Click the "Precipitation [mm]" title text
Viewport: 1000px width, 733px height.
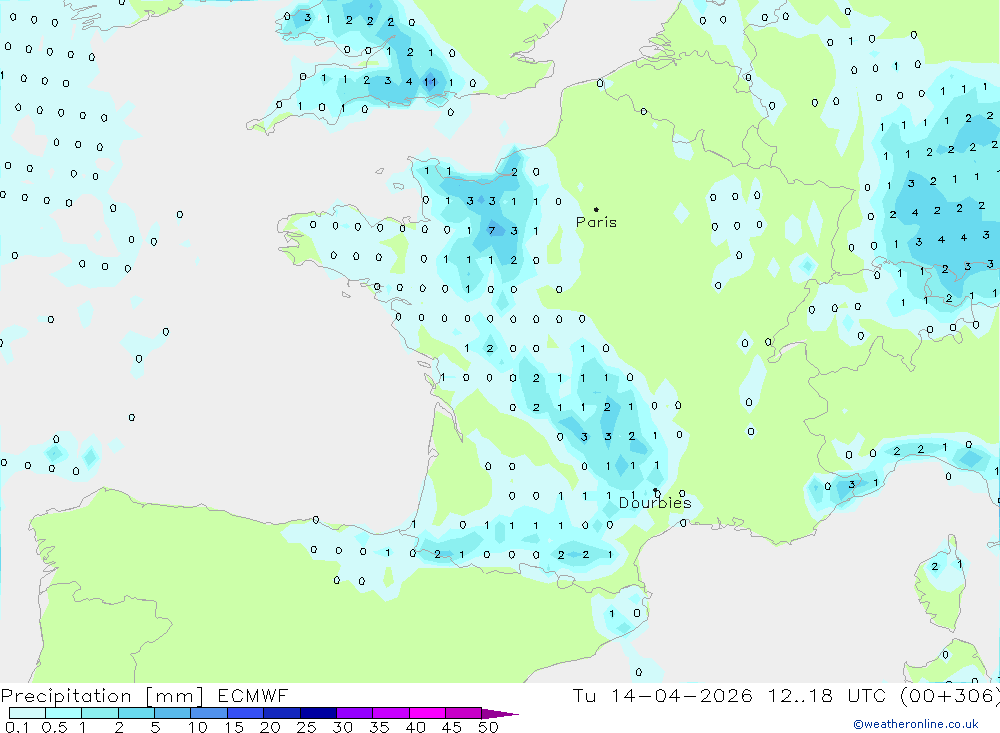pos(102,696)
